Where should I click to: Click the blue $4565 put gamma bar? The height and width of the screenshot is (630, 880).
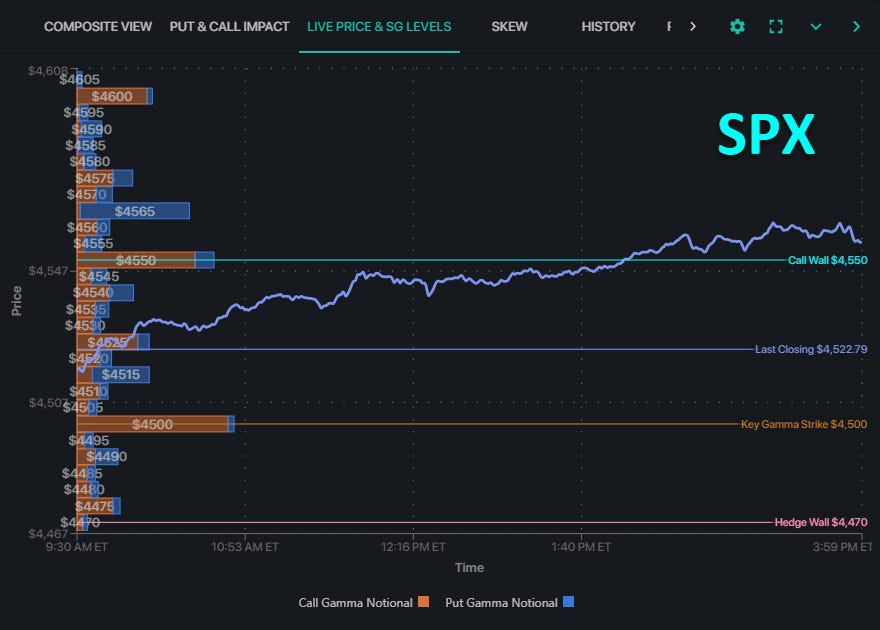pyautogui.click(x=135, y=211)
